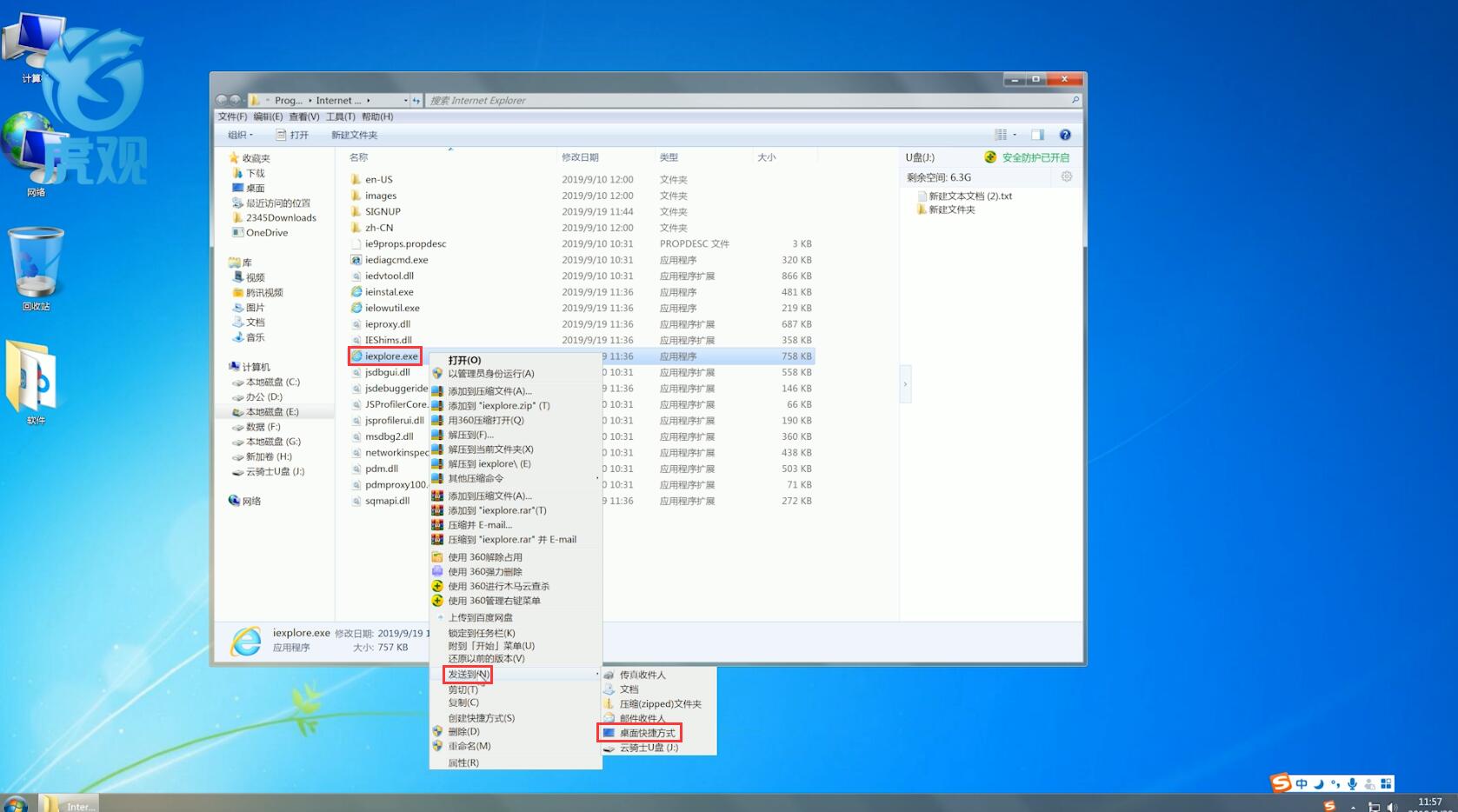Screen dimensions: 1458x812
Task: Select 压缩(zipped)文件夹 in submenu
Action: pyautogui.click(x=659, y=704)
